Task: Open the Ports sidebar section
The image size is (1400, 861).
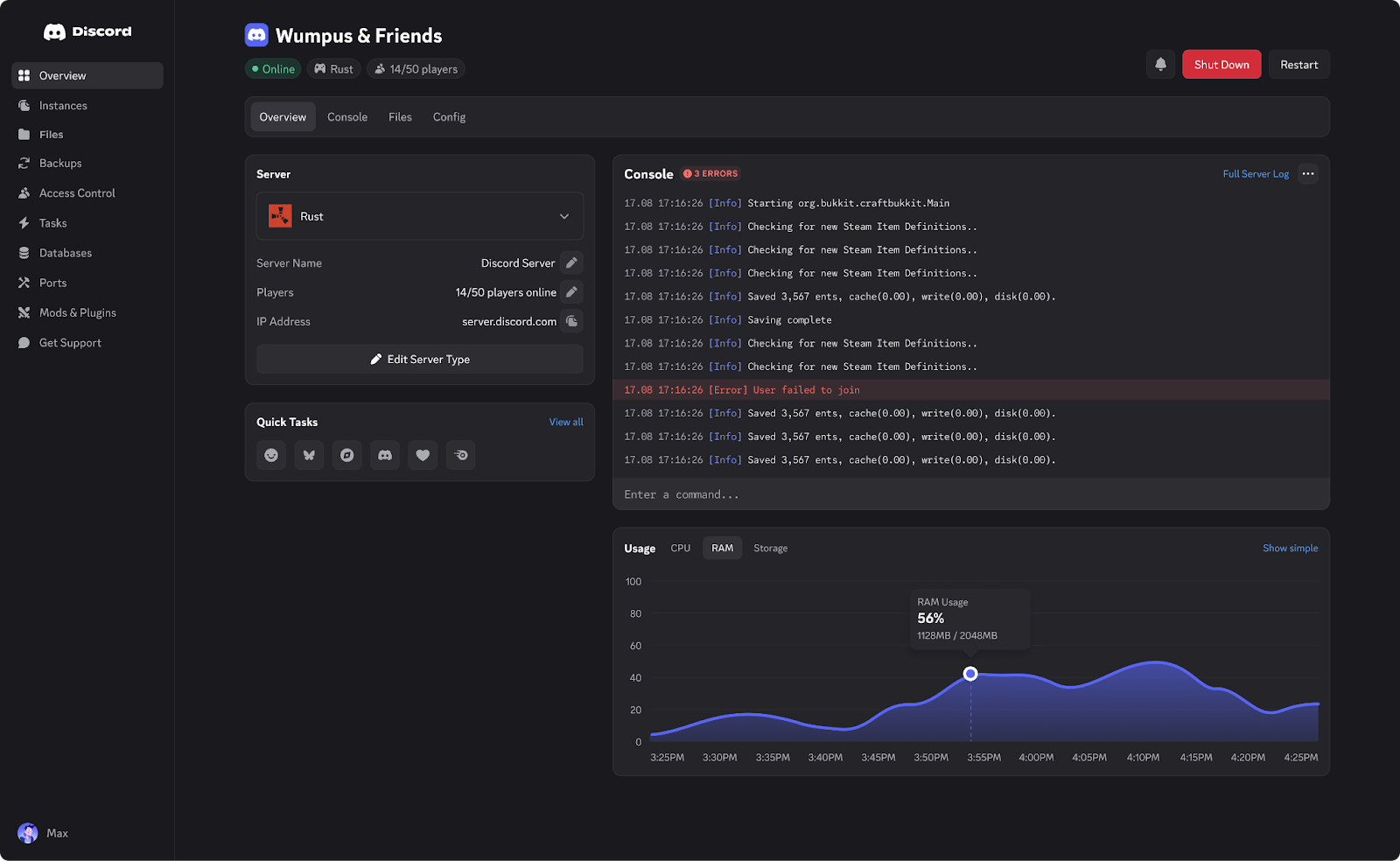Action: pyautogui.click(x=53, y=282)
